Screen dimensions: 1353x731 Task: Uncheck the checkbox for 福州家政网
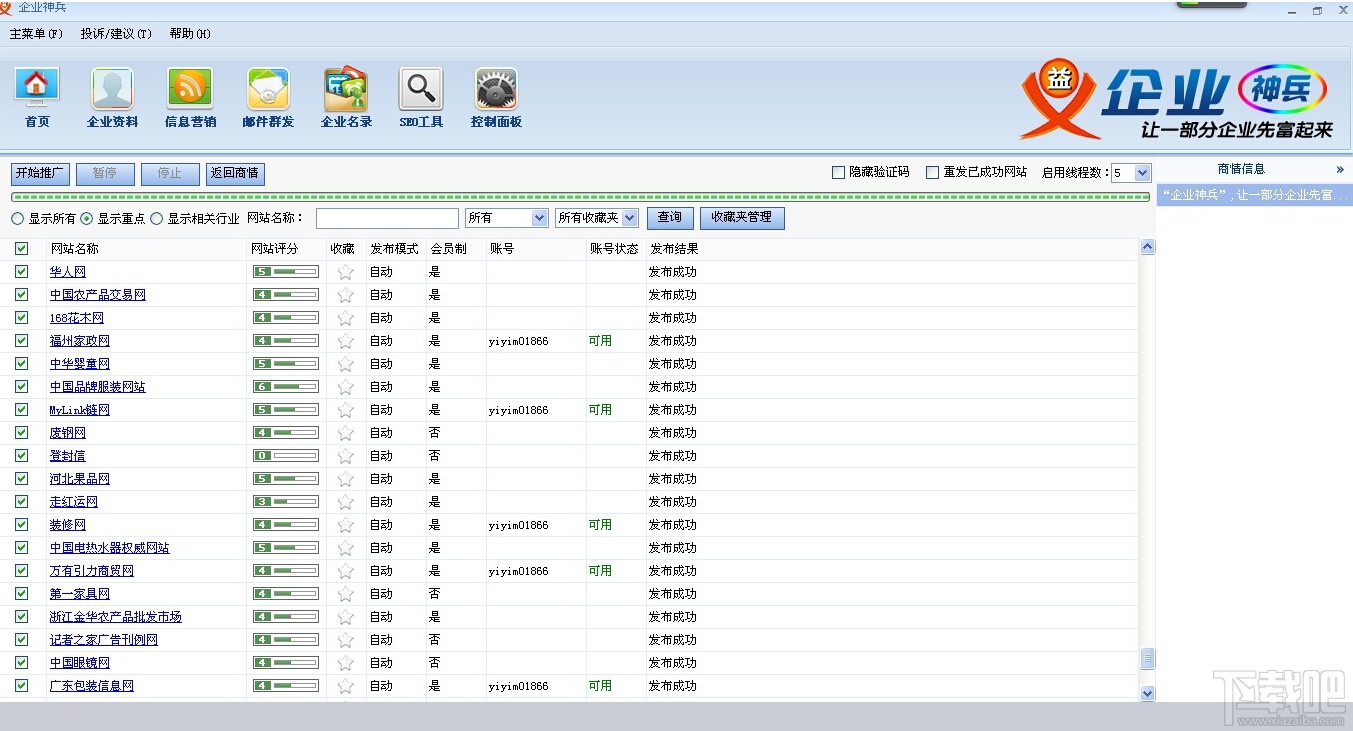[21, 341]
